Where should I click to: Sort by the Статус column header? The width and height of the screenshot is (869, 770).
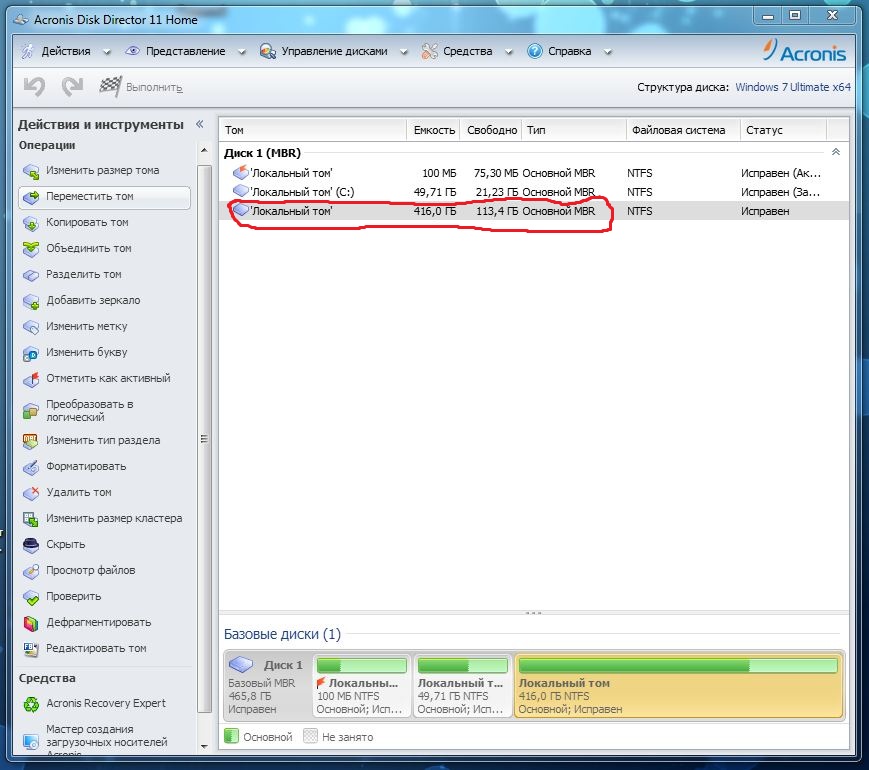783,130
